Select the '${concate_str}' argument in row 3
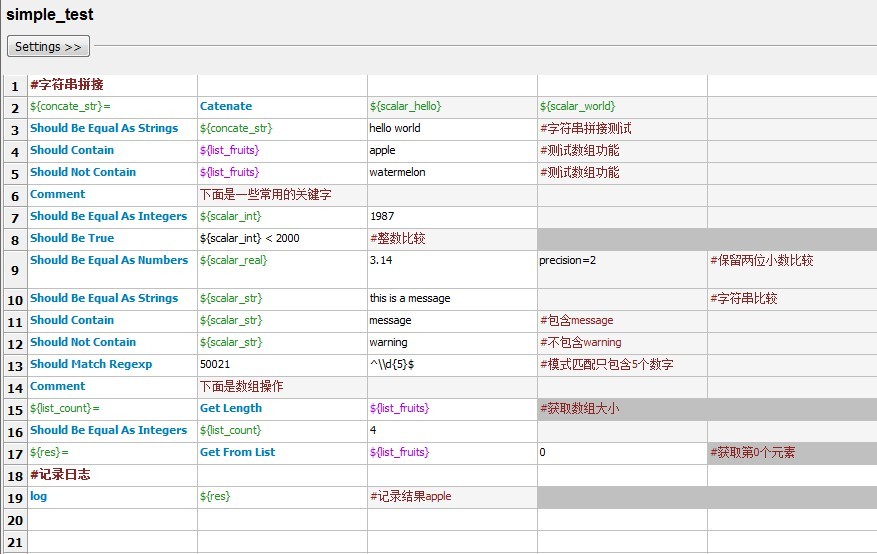This screenshot has width=877, height=554. coord(282,129)
